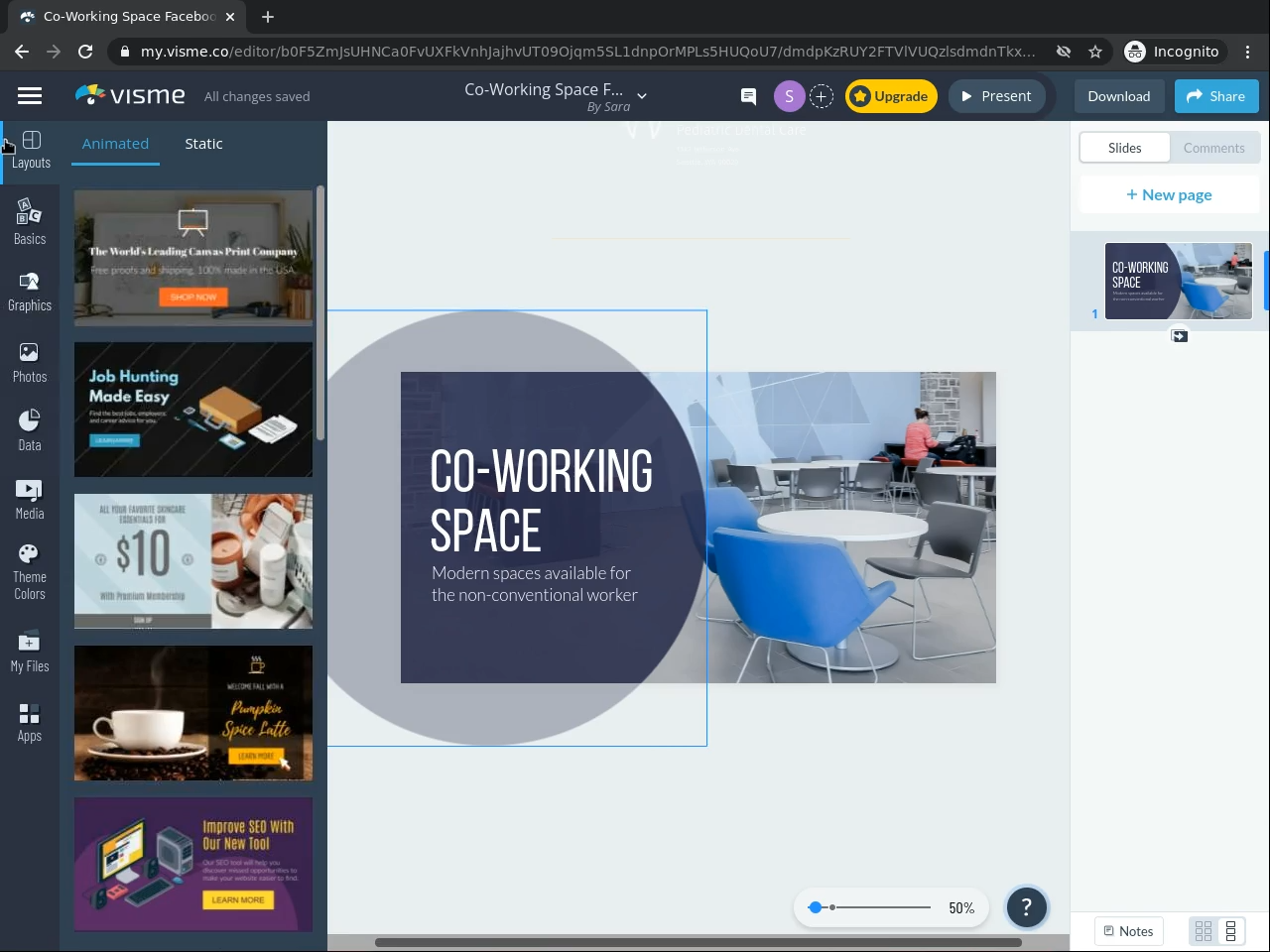
Task: Click the Visme logo
Action: click(x=130, y=95)
